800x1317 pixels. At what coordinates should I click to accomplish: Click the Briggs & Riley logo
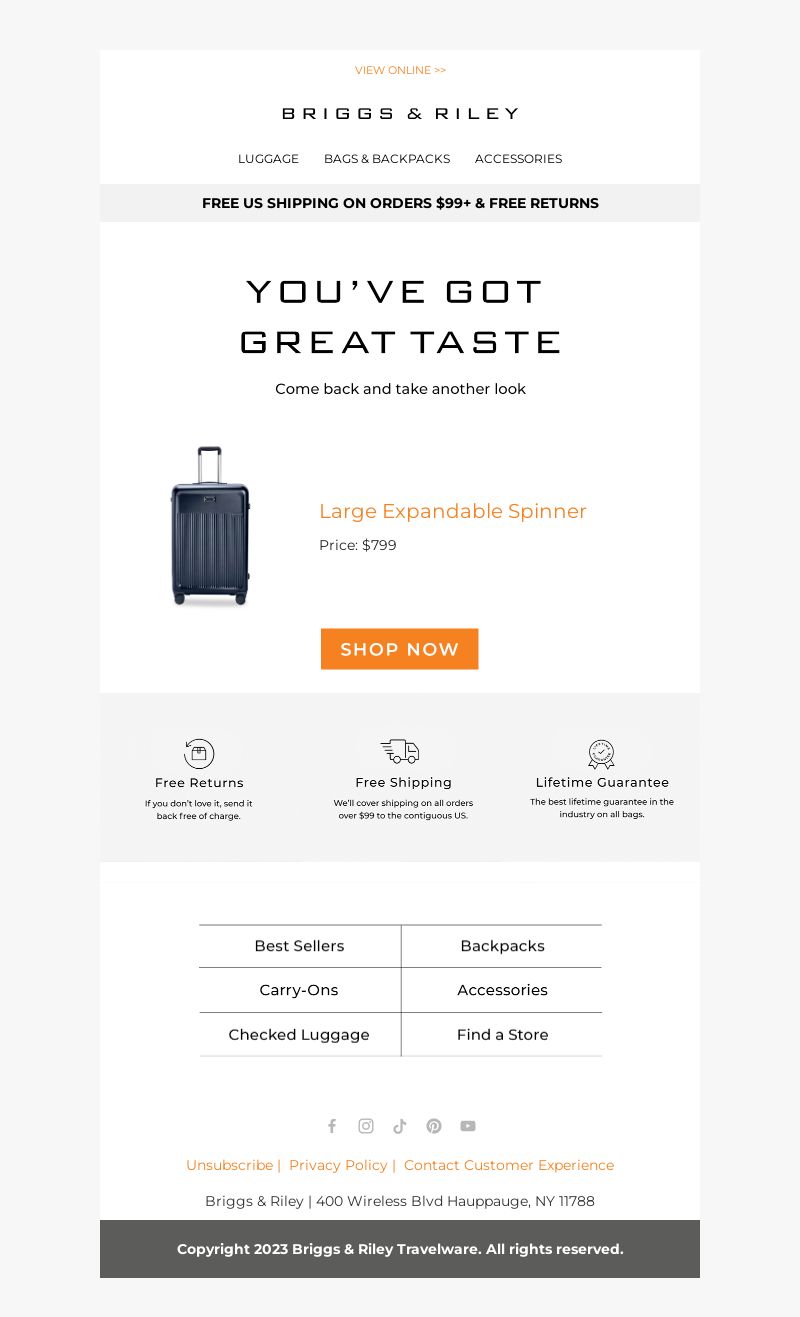tap(400, 114)
